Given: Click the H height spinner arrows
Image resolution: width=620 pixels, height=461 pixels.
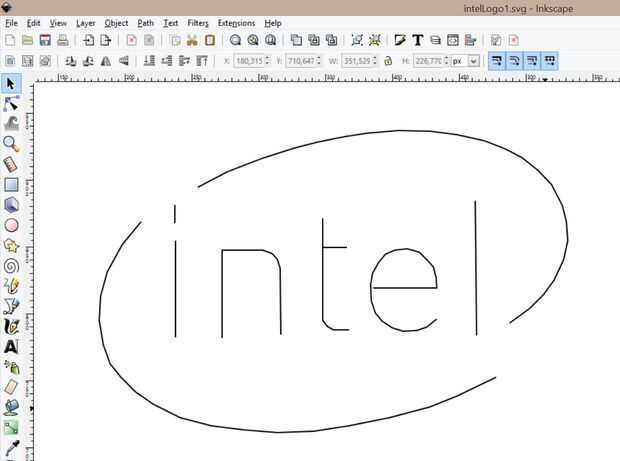Looking at the screenshot, I should (x=447, y=61).
